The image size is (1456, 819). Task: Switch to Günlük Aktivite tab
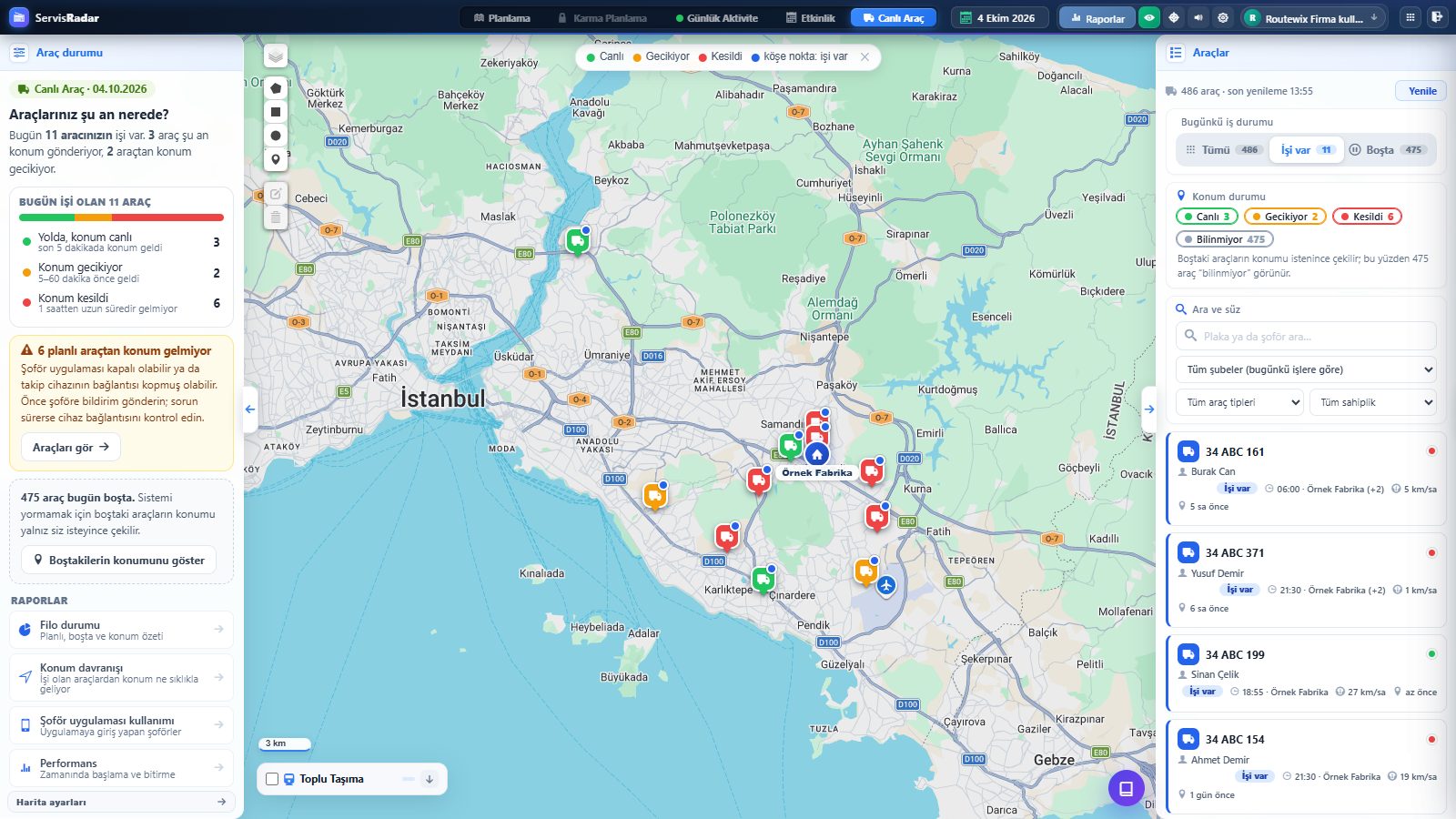point(716,17)
